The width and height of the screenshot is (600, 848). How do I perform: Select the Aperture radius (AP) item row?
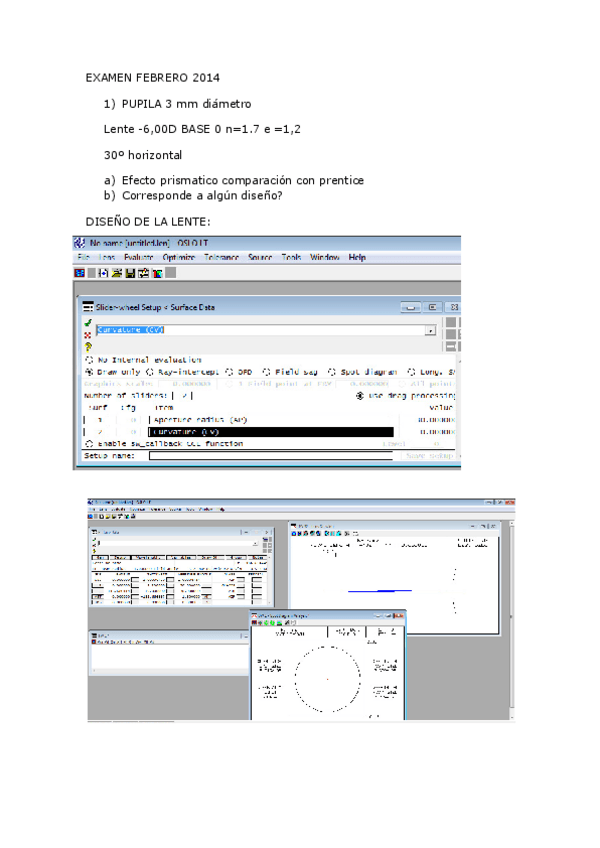pyautogui.click(x=273, y=420)
